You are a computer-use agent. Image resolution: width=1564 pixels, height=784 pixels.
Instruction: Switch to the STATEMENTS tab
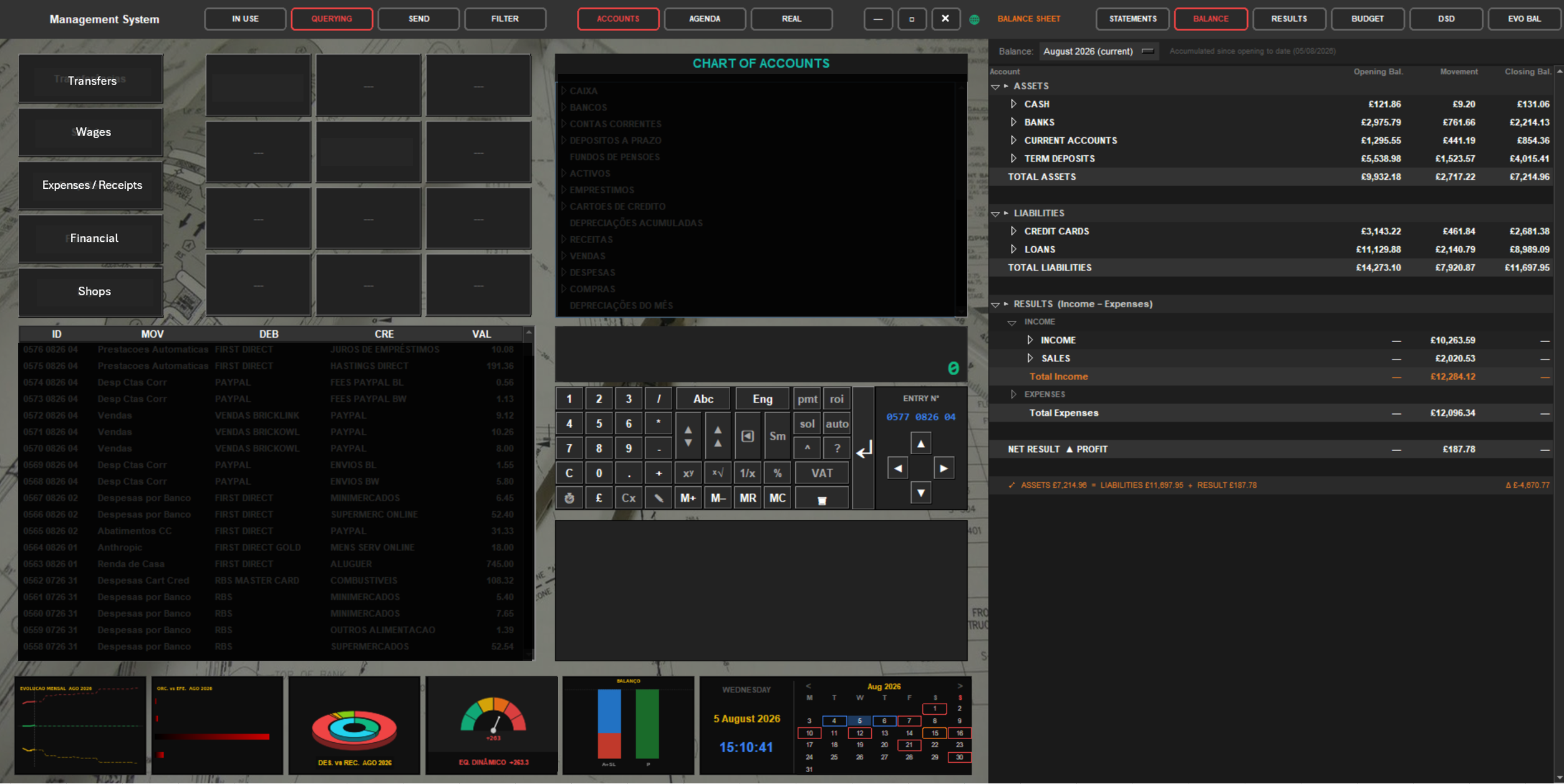click(1132, 19)
